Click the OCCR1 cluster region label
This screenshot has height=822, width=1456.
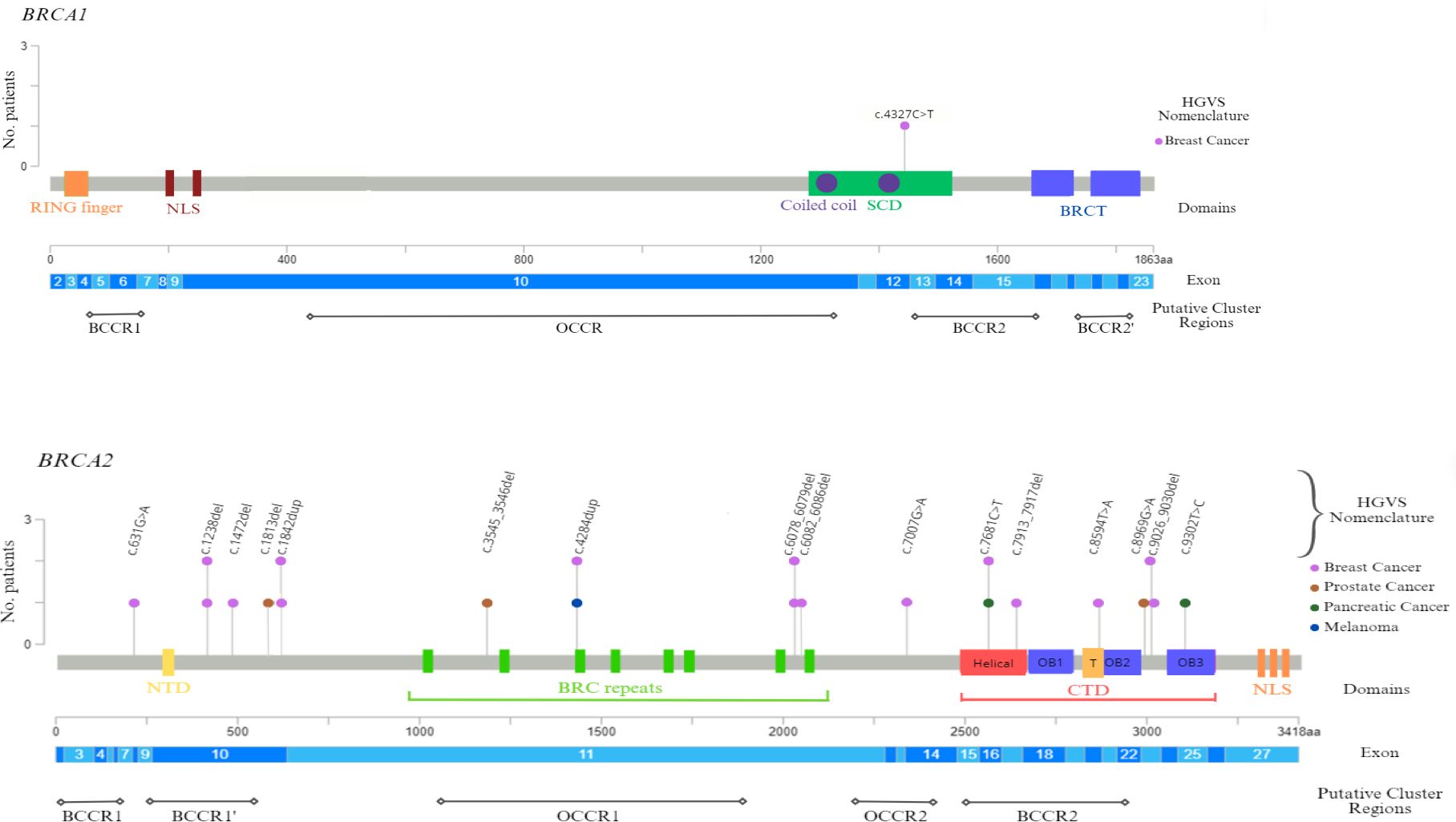[588, 816]
